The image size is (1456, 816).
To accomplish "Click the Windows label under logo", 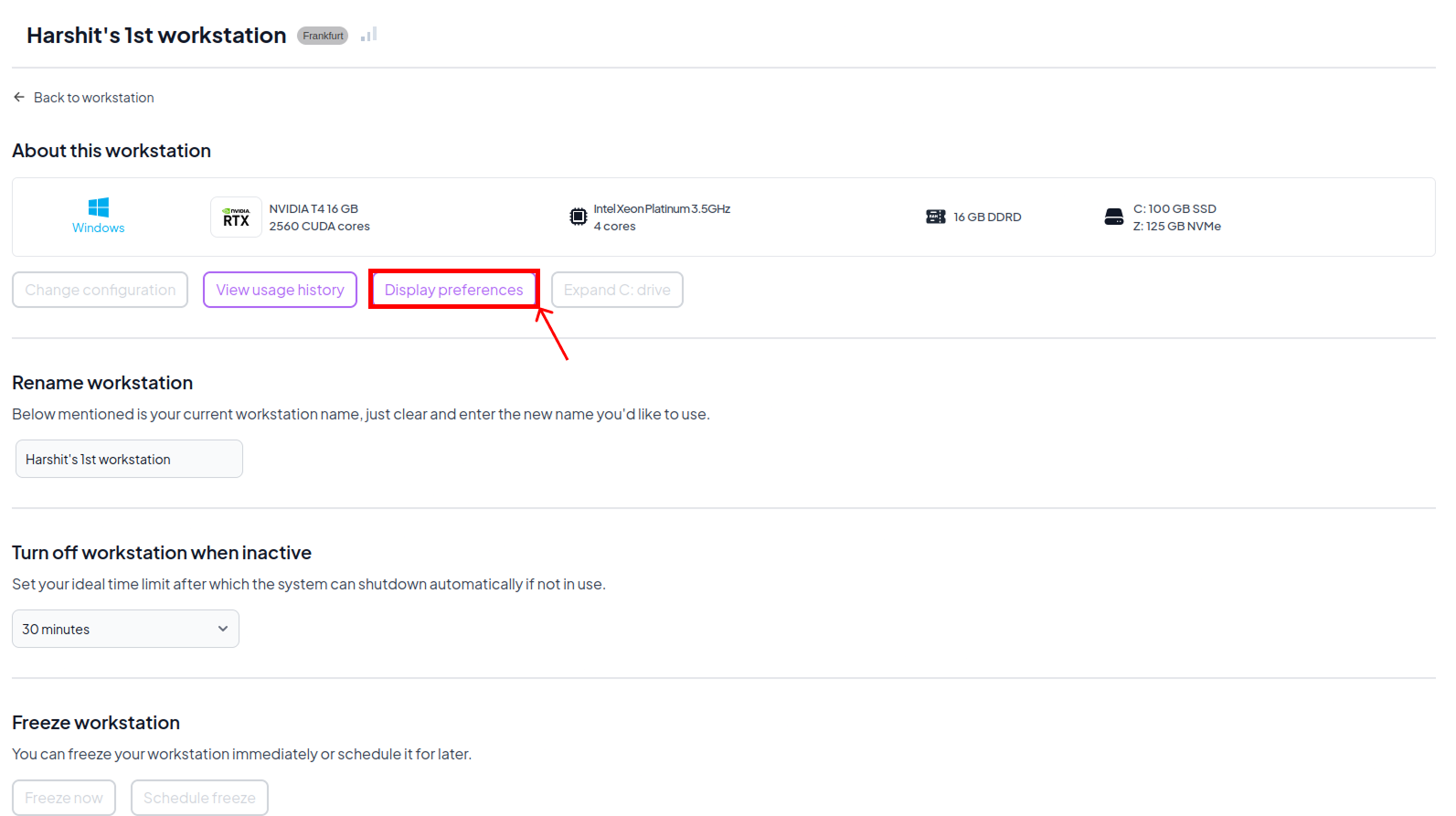I will pos(99,228).
